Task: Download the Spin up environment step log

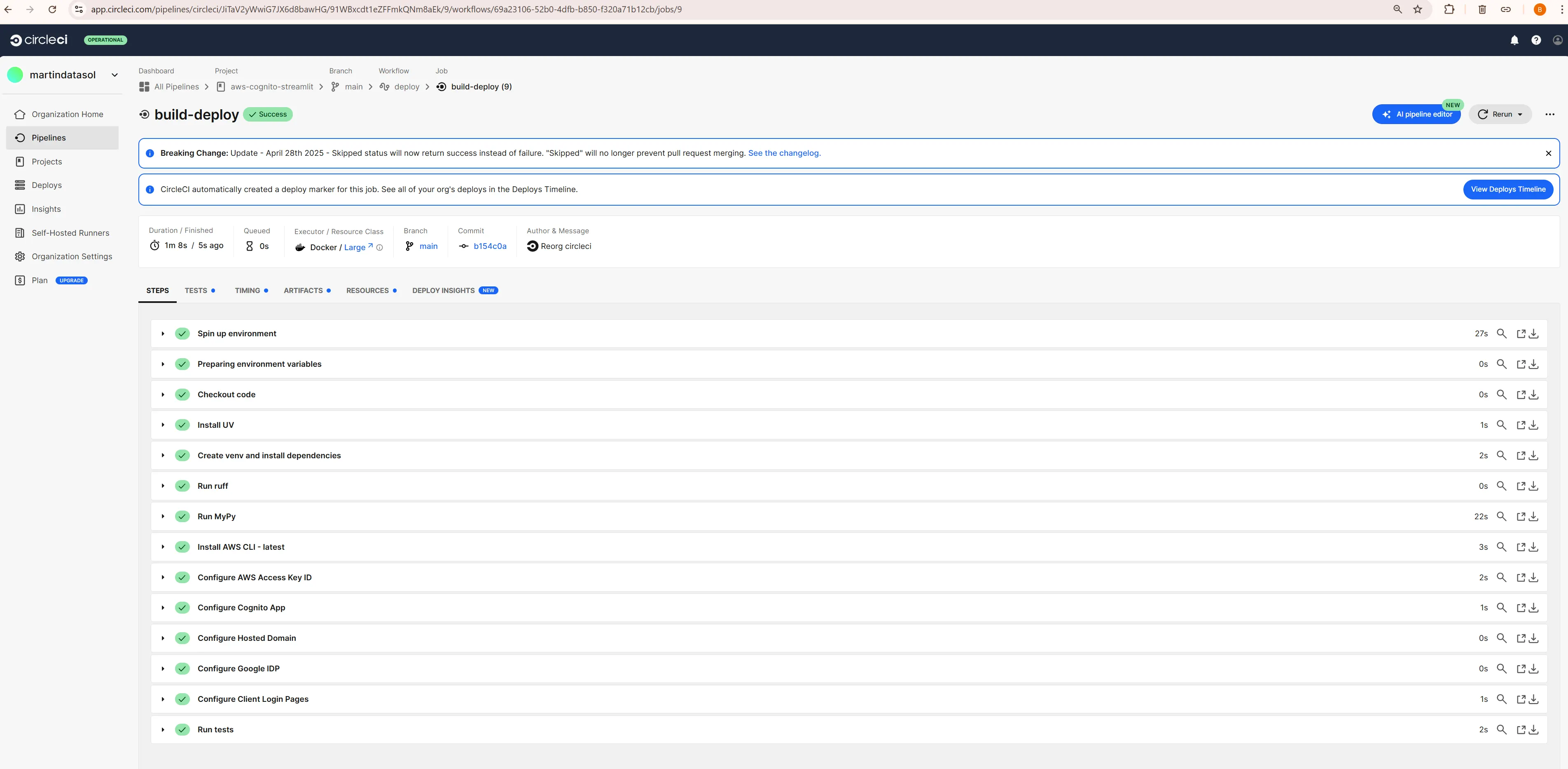Action: pos(1534,334)
